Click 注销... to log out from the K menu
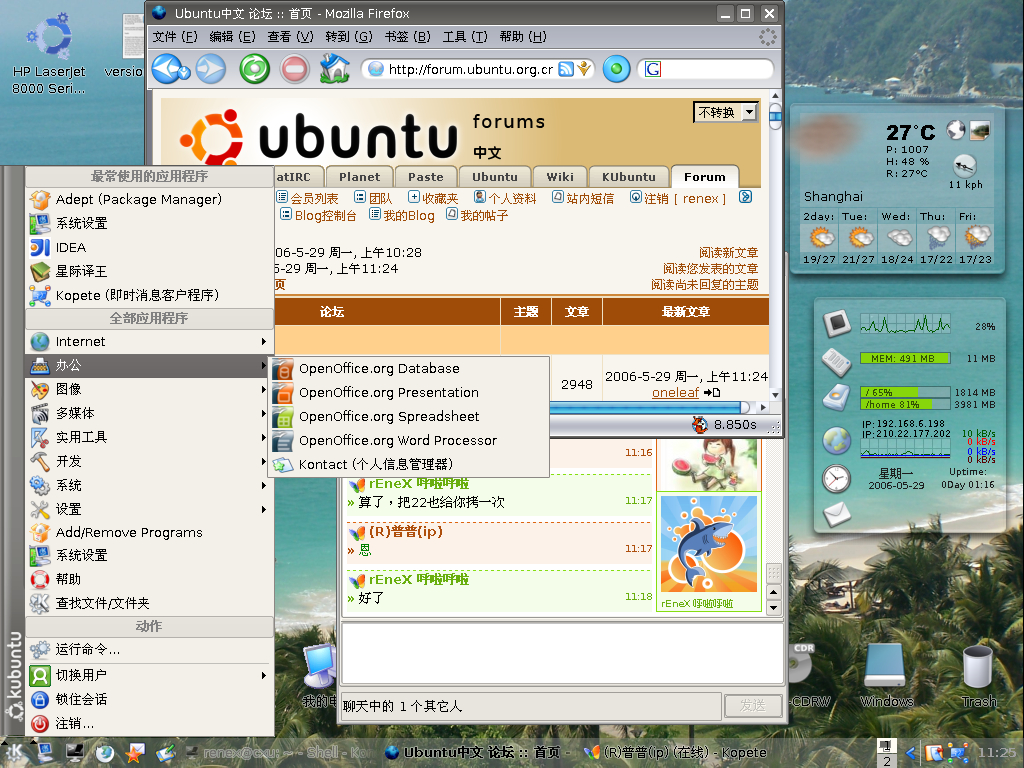This screenshot has height=768, width=1024. click(x=149, y=724)
